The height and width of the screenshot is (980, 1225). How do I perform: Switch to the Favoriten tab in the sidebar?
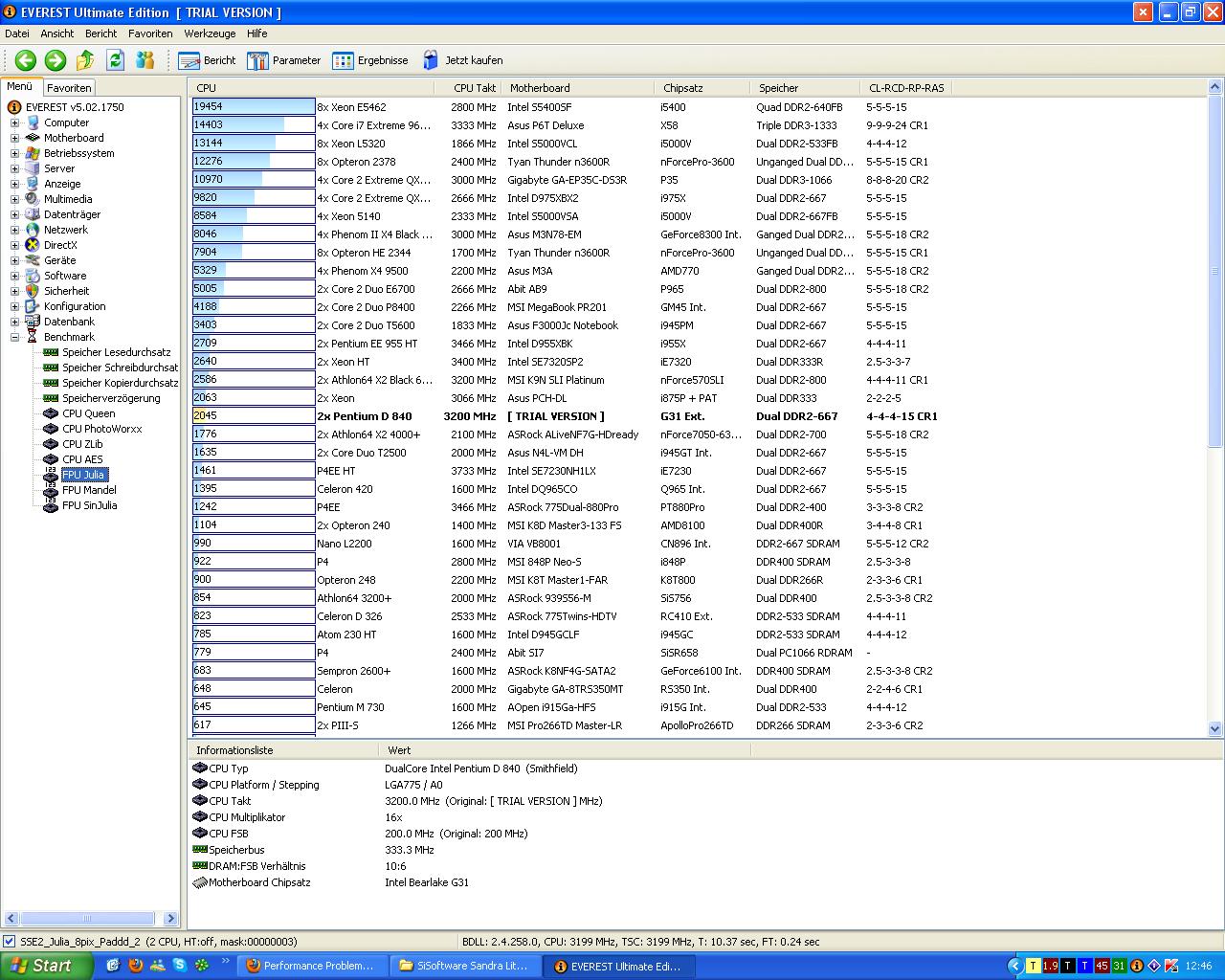pos(69,87)
